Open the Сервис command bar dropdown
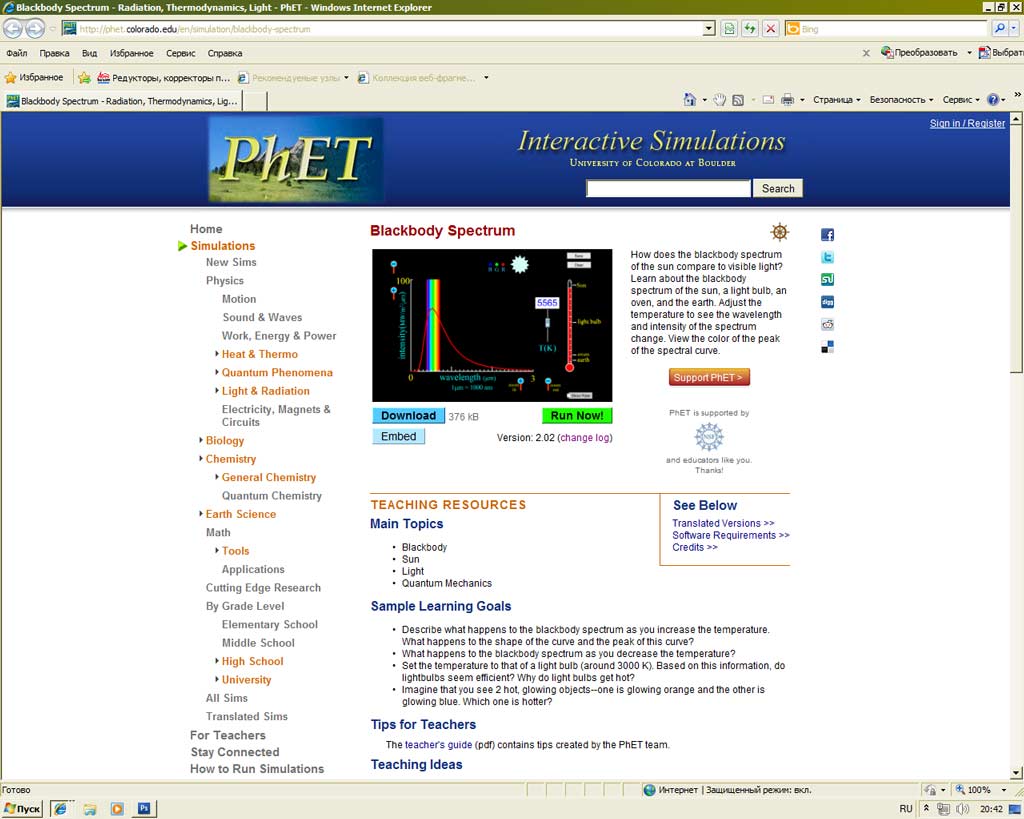This screenshot has width=1024, height=819. 961,99
